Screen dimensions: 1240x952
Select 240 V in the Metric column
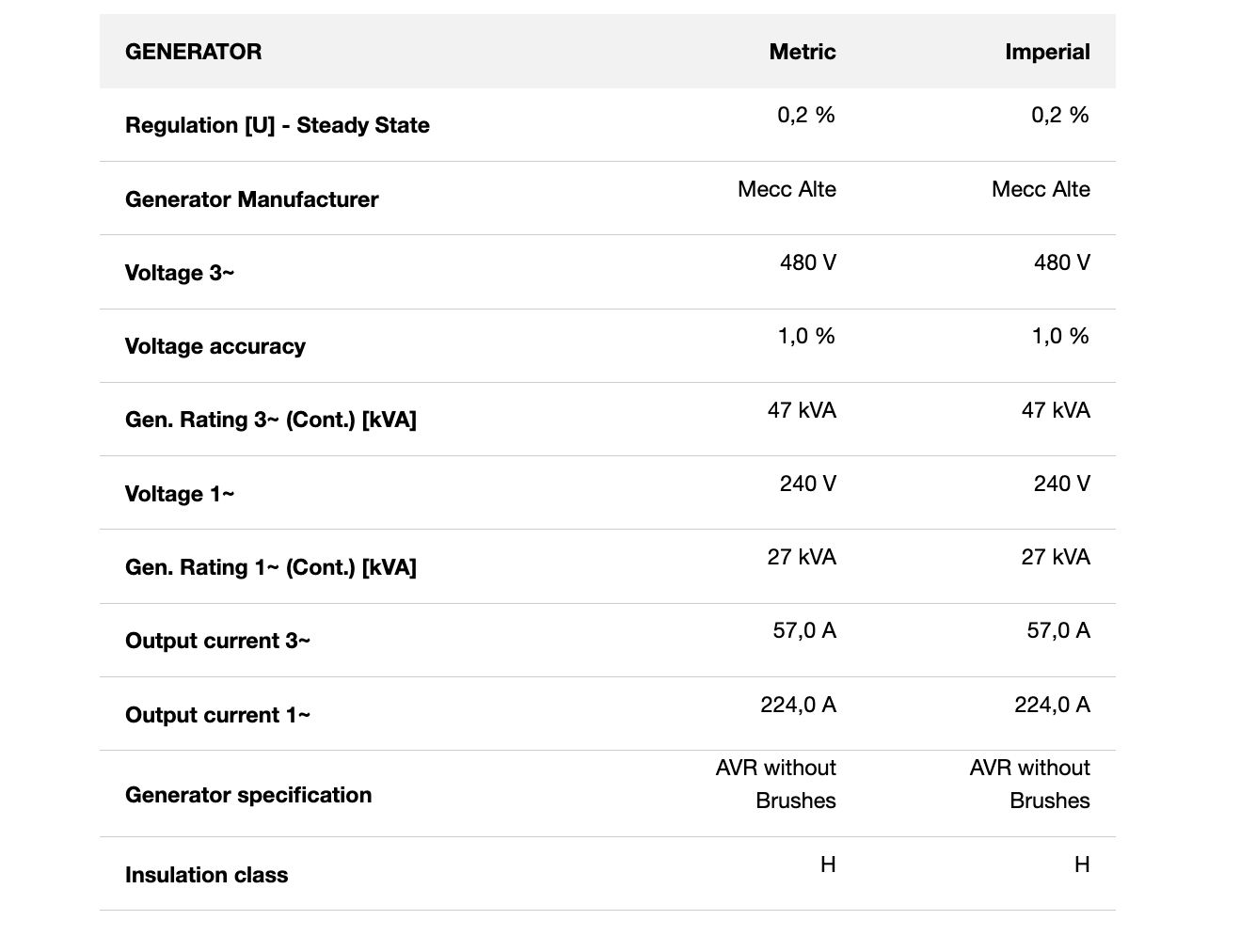pos(807,484)
